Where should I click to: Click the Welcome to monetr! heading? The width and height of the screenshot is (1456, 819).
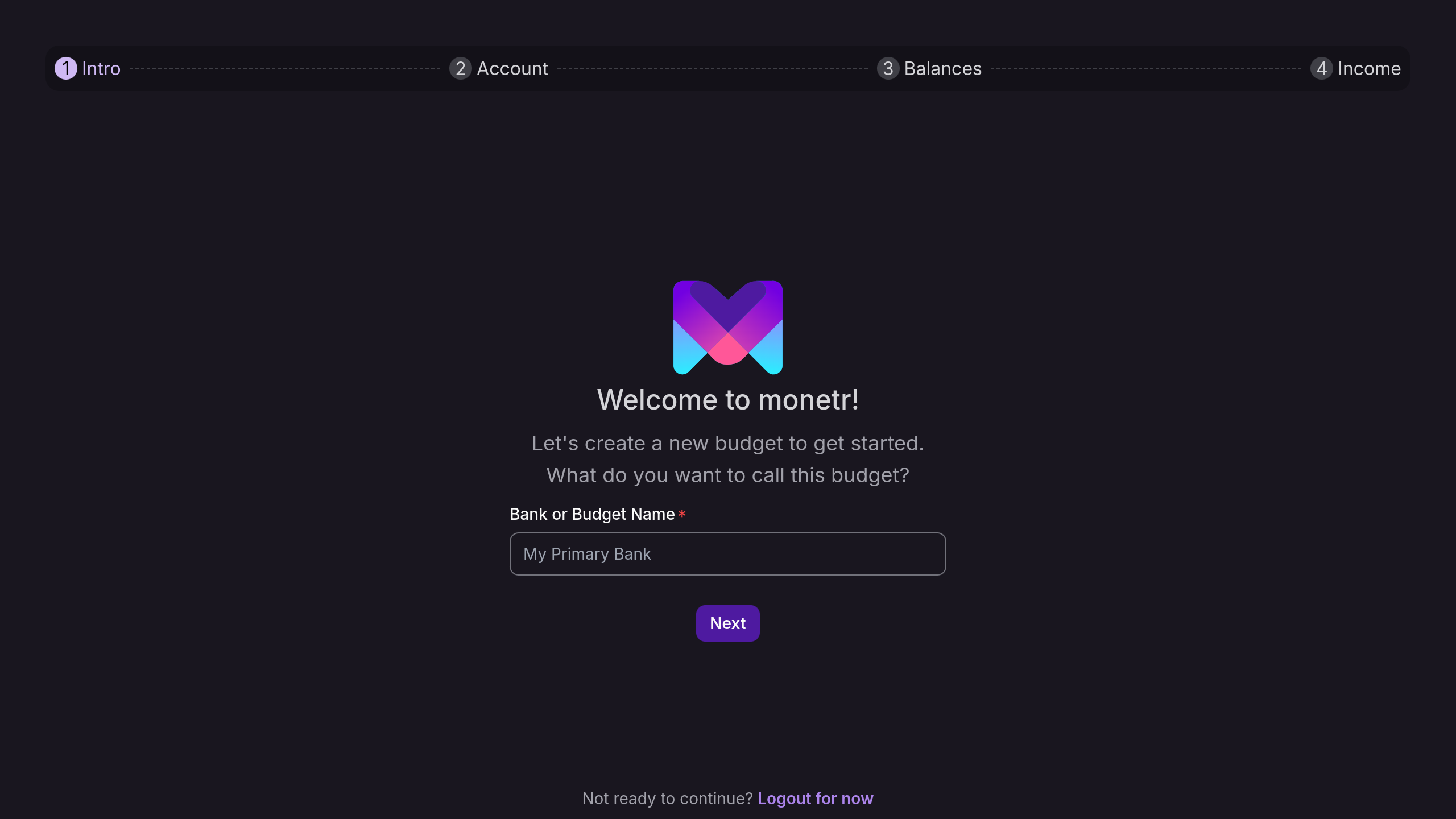728,400
